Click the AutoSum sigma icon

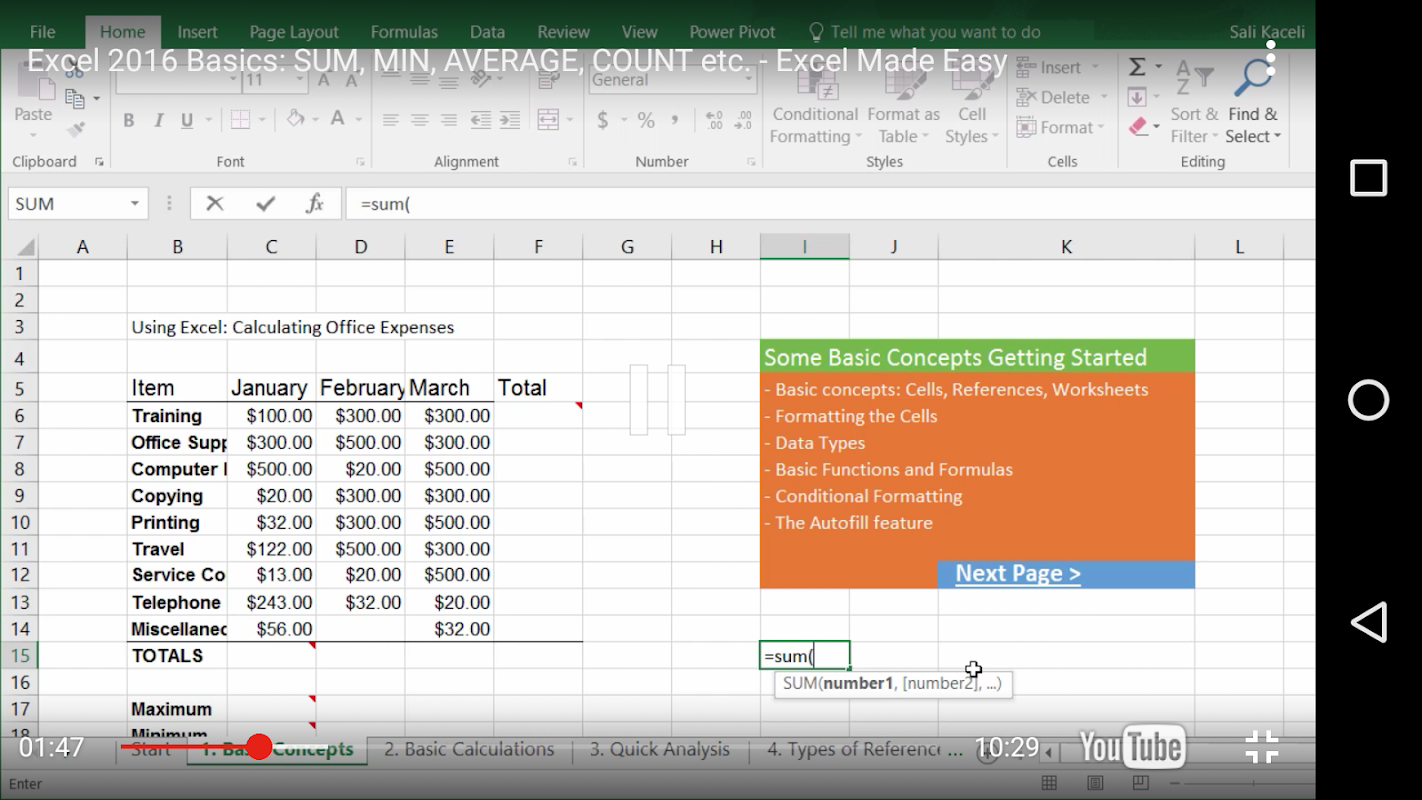tap(1137, 67)
